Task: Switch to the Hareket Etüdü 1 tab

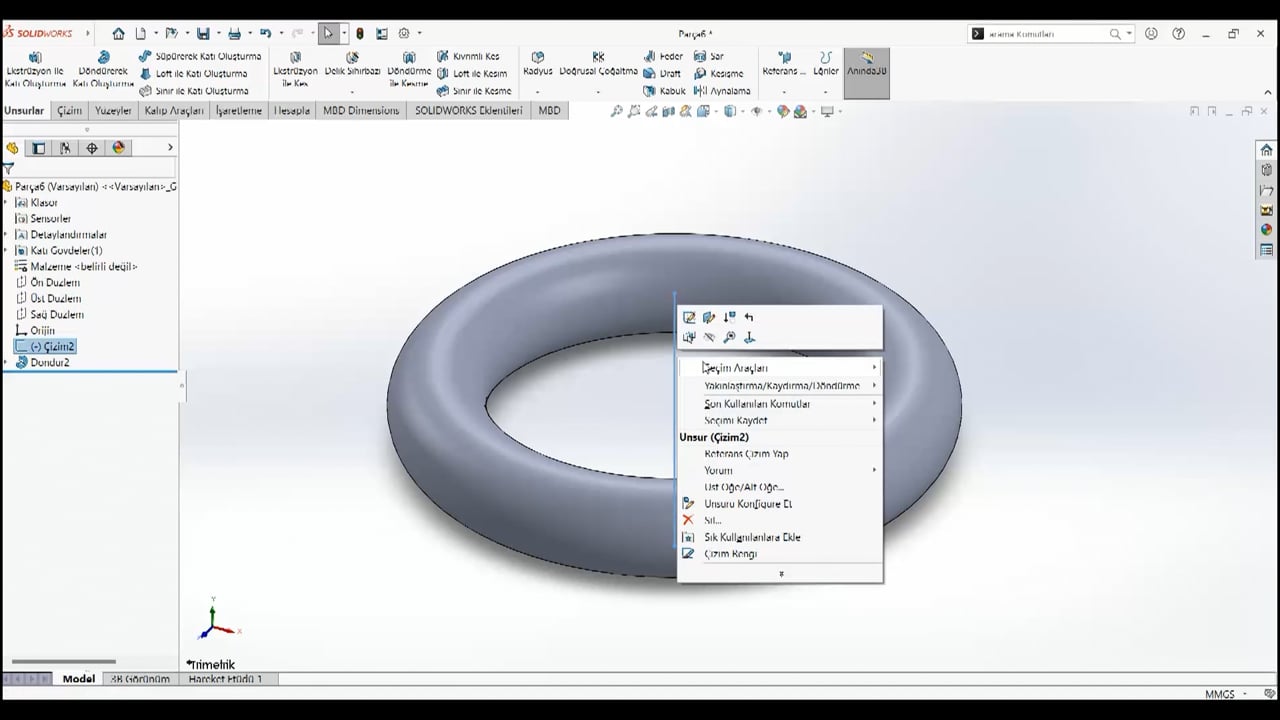Action: click(x=225, y=679)
